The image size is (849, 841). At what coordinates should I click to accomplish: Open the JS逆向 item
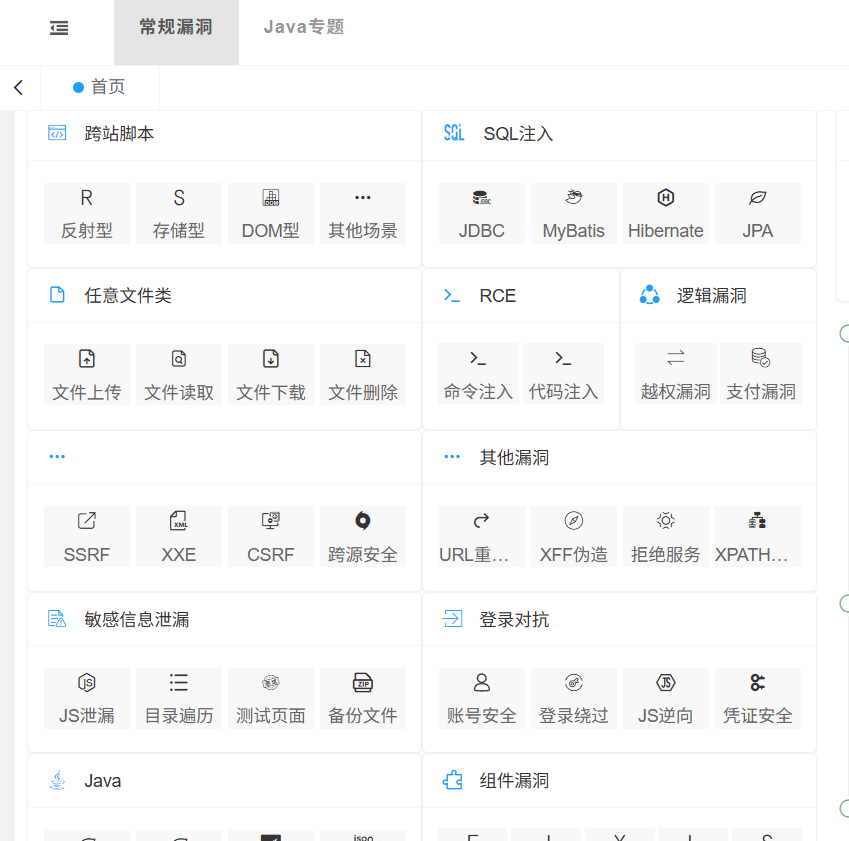coord(665,698)
